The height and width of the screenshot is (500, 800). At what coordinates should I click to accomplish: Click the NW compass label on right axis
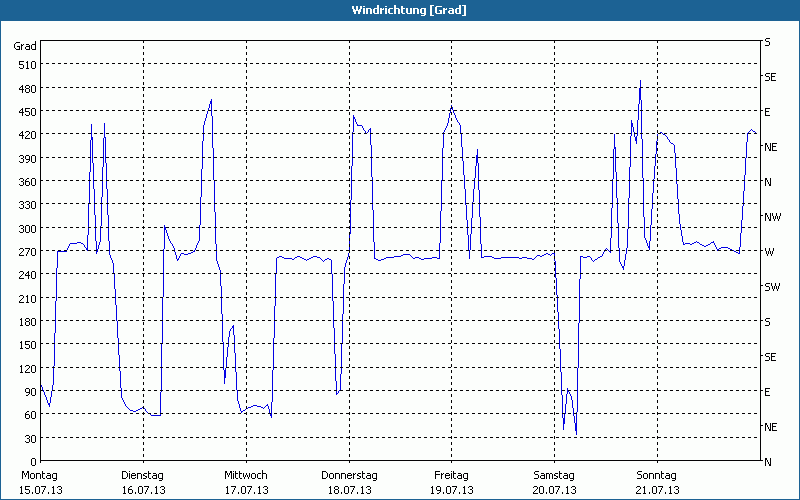tap(772, 217)
